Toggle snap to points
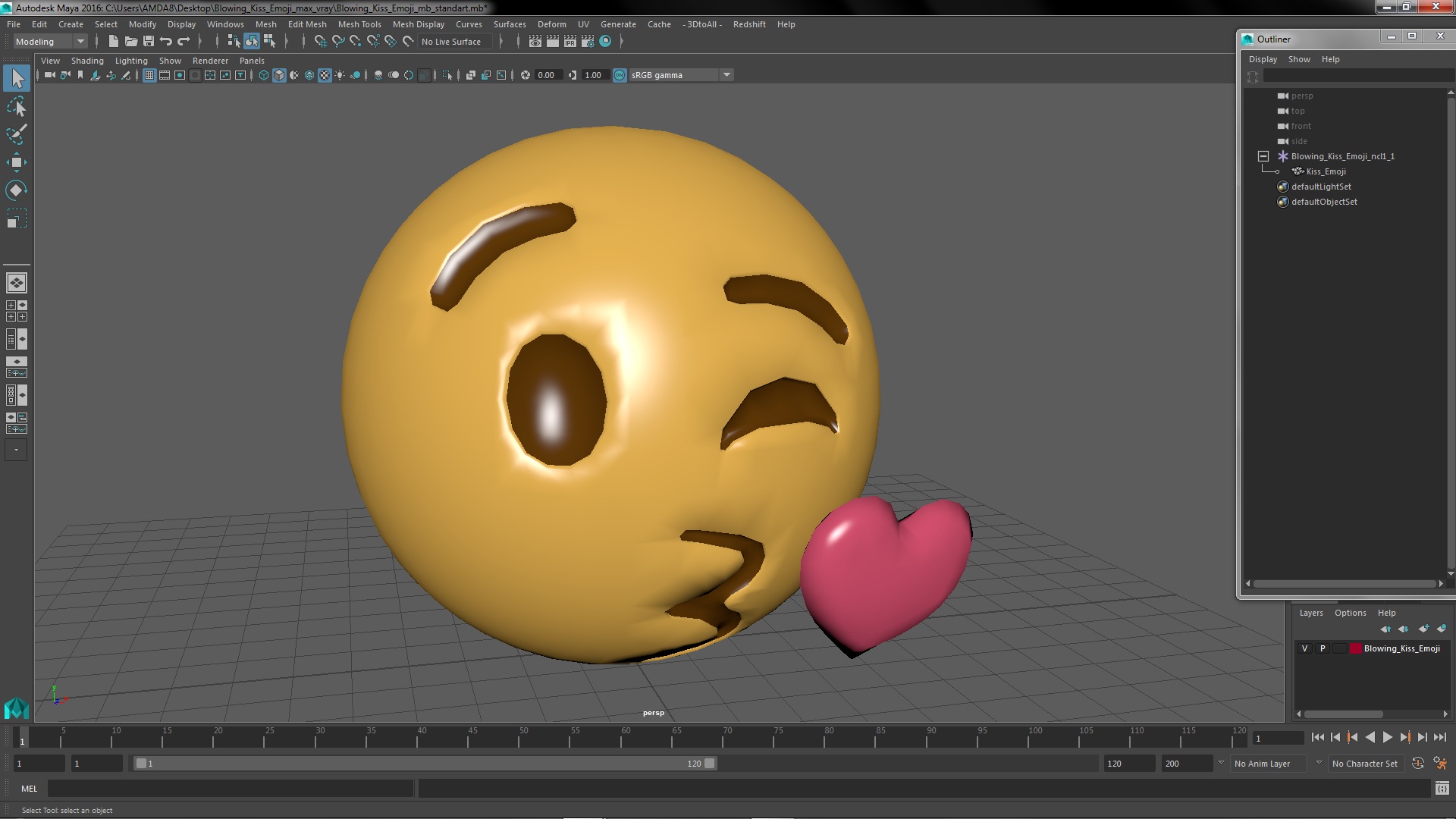This screenshot has height=819, width=1456. click(356, 42)
